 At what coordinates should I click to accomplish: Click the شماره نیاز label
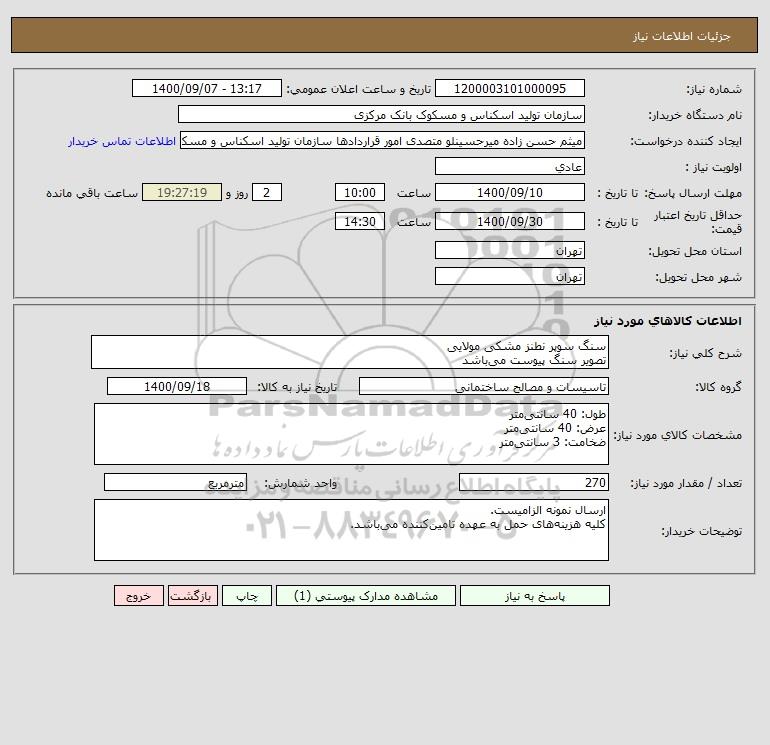click(714, 89)
